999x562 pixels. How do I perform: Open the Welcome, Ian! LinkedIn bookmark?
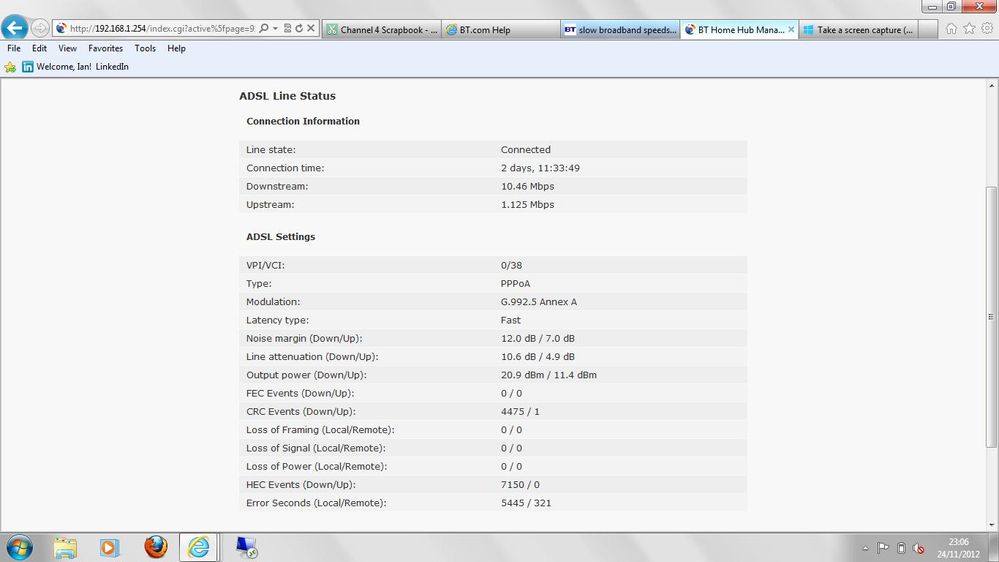[x=75, y=67]
